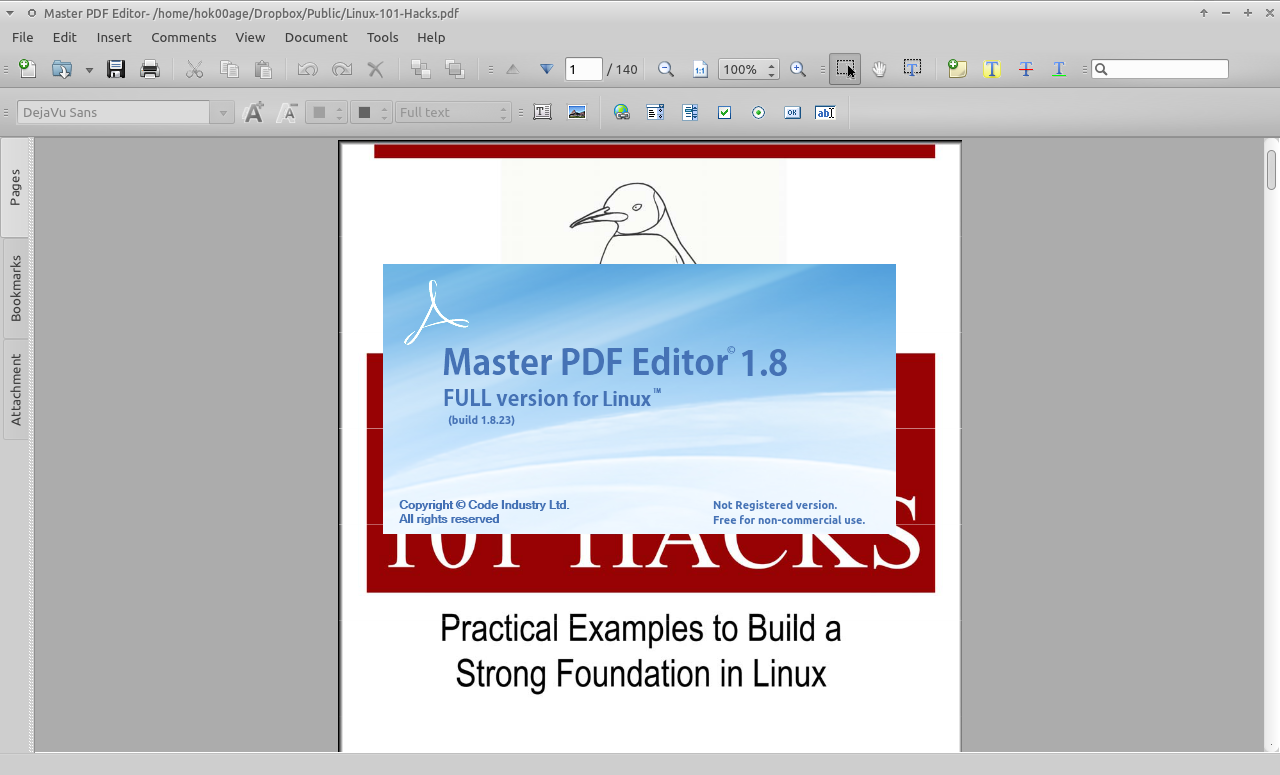Switch to the Hand tool
Screen dimensions: 1280x775
click(x=879, y=69)
